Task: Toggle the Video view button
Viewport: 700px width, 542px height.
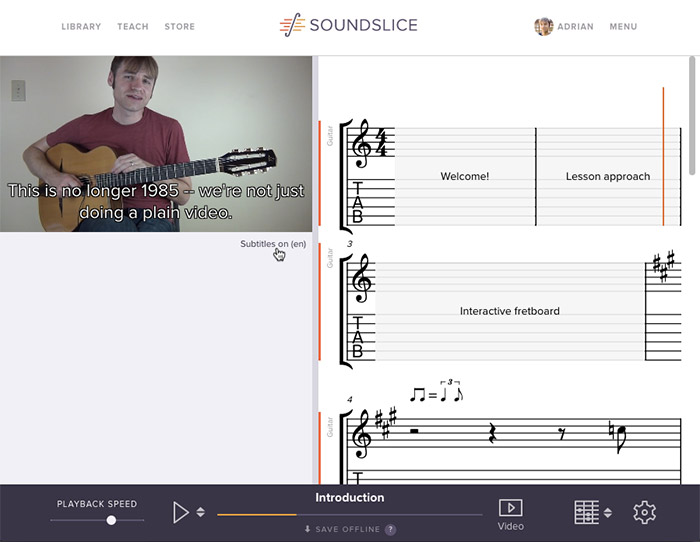Action: tap(511, 515)
